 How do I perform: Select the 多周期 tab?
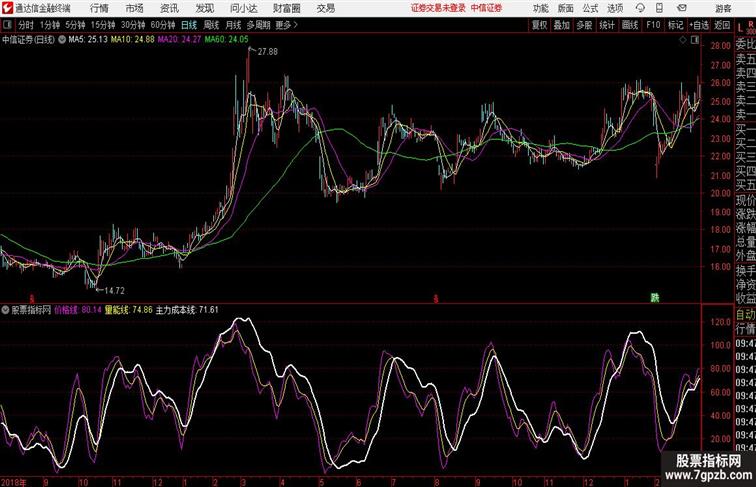[x=259, y=25]
